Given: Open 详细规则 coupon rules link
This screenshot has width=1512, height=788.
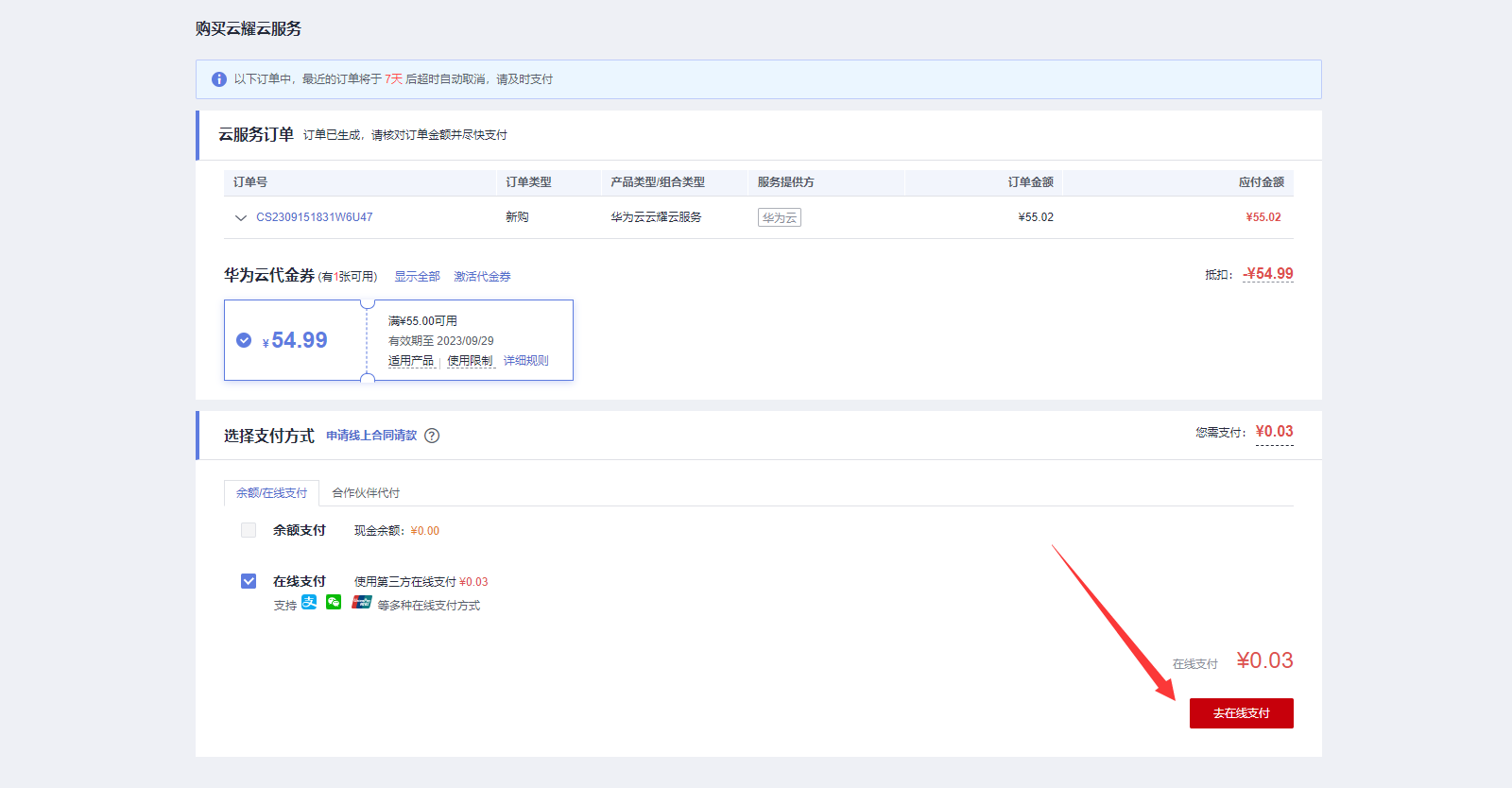Looking at the screenshot, I should point(526,361).
